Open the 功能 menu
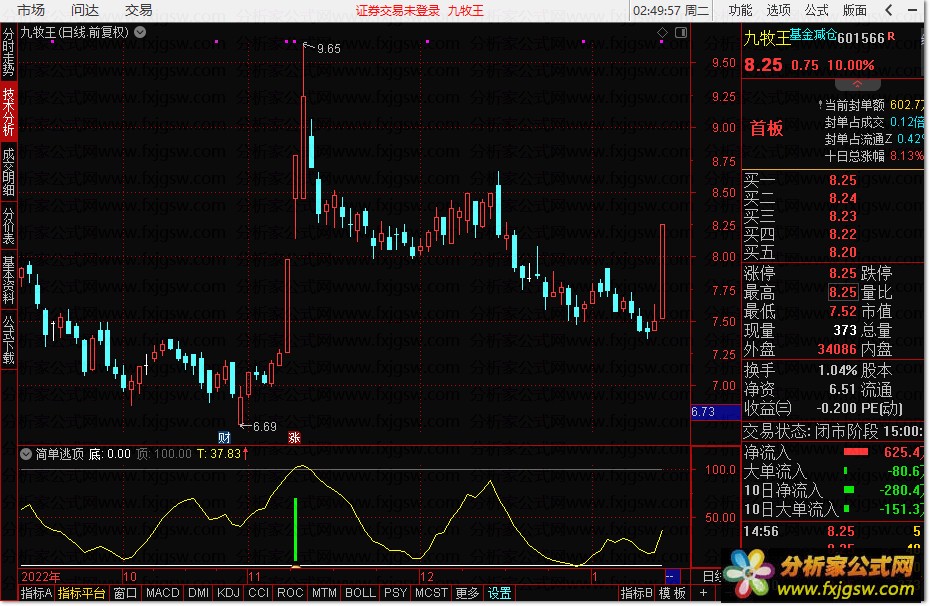931x606 pixels. pyautogui.click(x=740, y=10)
